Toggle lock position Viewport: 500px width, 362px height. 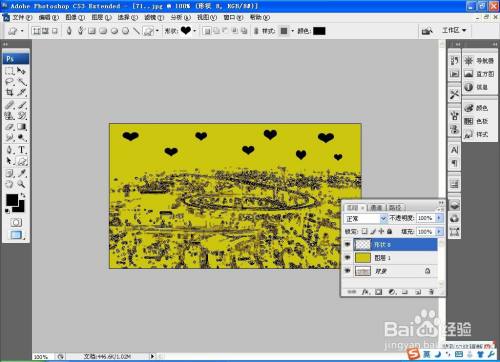click(x=381, y=231)
